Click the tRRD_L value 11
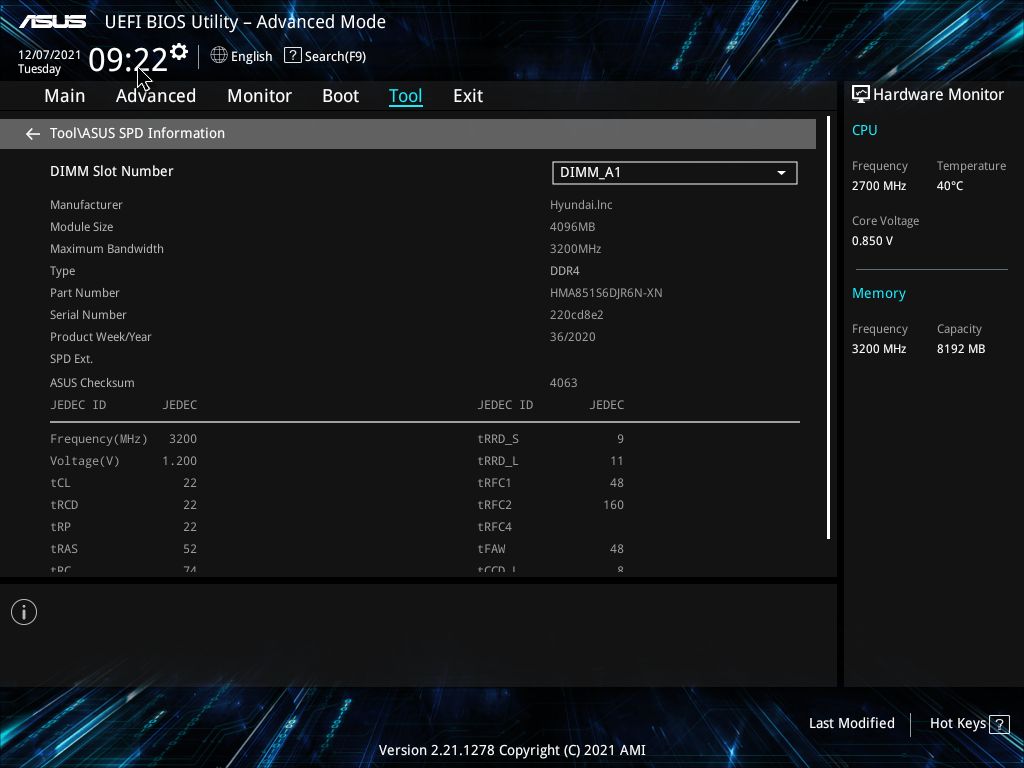 pos(617,461)
